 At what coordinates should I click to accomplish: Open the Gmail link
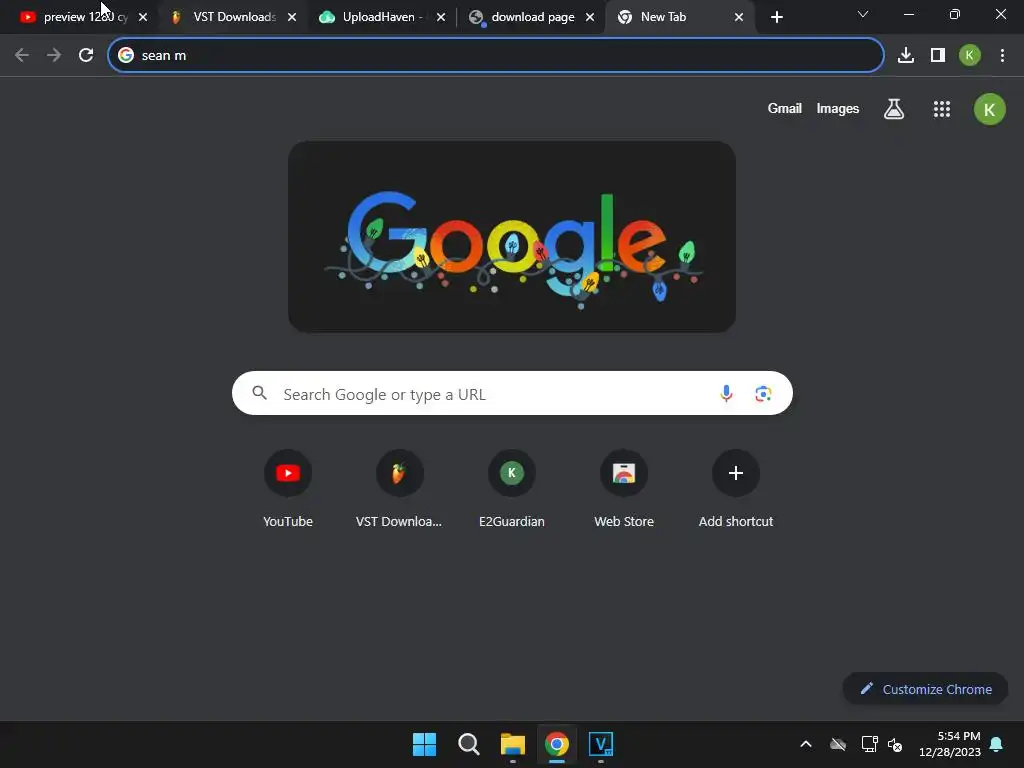point(784,108)
